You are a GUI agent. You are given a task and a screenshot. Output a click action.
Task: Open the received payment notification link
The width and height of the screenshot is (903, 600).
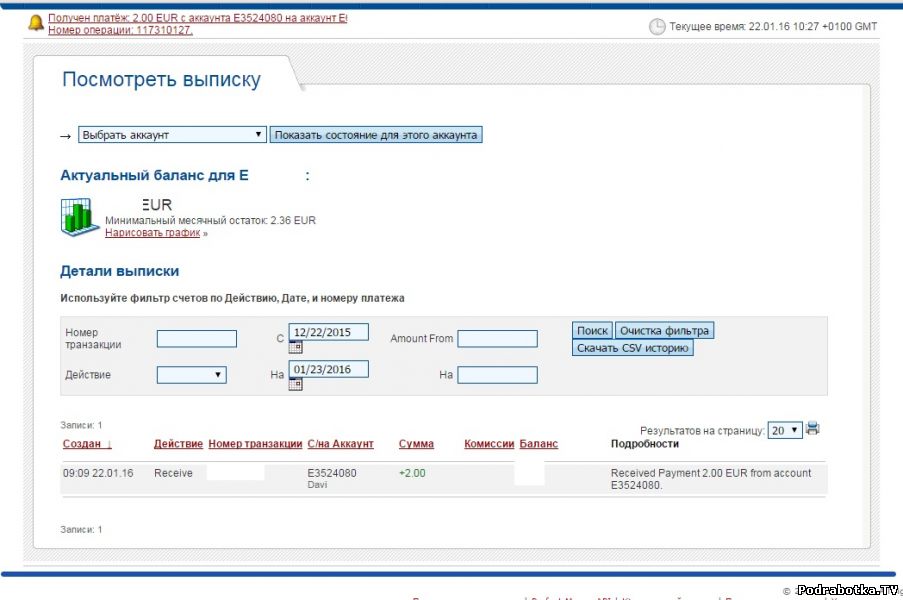[x=197, y=19]
